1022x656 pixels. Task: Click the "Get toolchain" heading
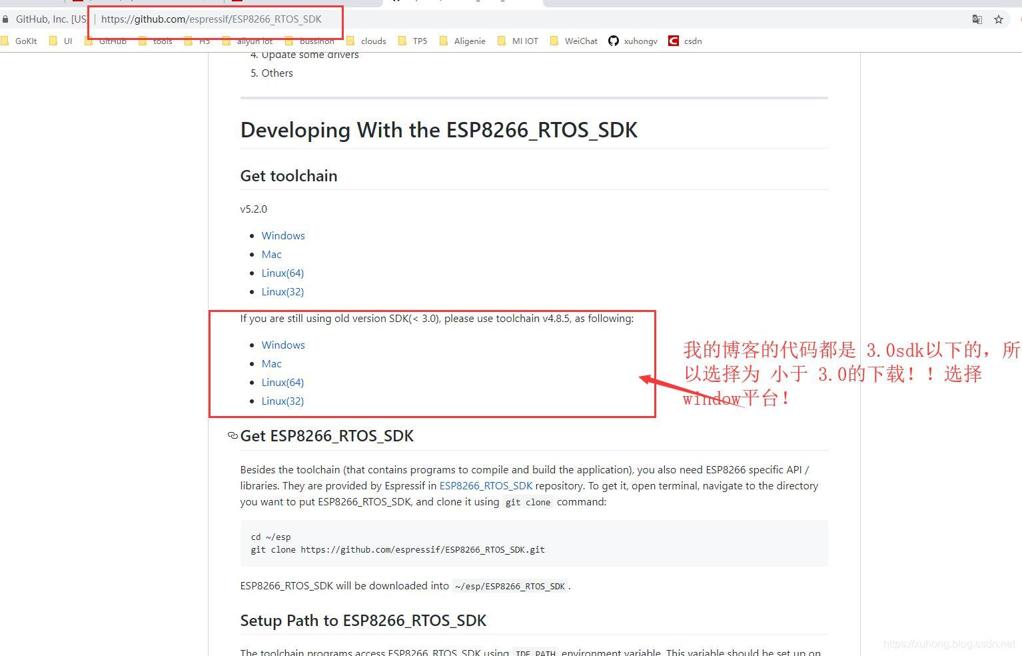pyautogui.click(x=289, y=176)
